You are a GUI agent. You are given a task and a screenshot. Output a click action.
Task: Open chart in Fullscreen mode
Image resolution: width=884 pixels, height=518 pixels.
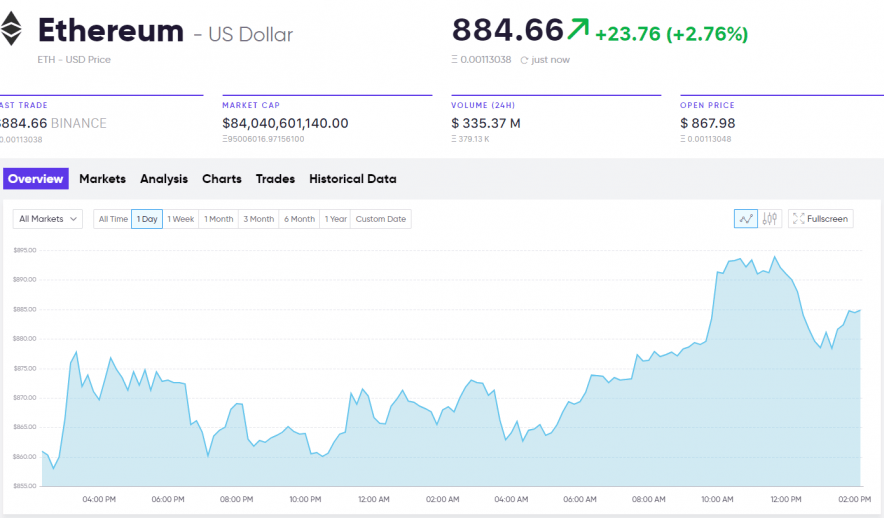pos(820,219)
